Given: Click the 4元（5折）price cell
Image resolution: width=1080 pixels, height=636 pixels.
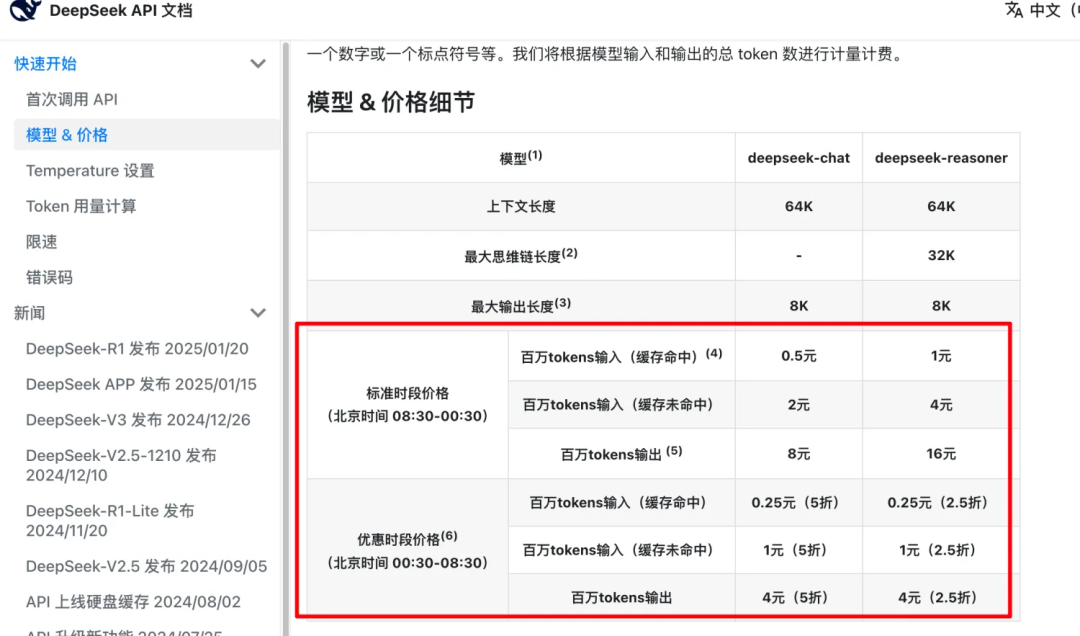Looking at the screenshot, I should point(798,597).
